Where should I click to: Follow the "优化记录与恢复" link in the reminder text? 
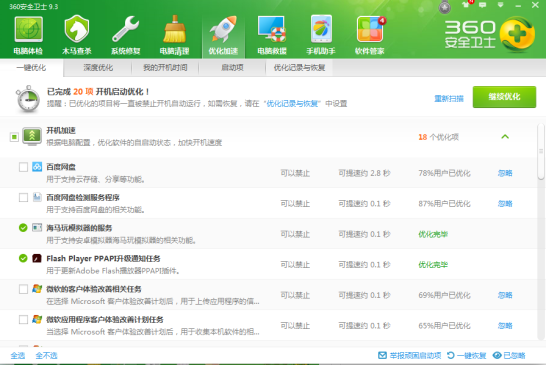click(292, 103)
